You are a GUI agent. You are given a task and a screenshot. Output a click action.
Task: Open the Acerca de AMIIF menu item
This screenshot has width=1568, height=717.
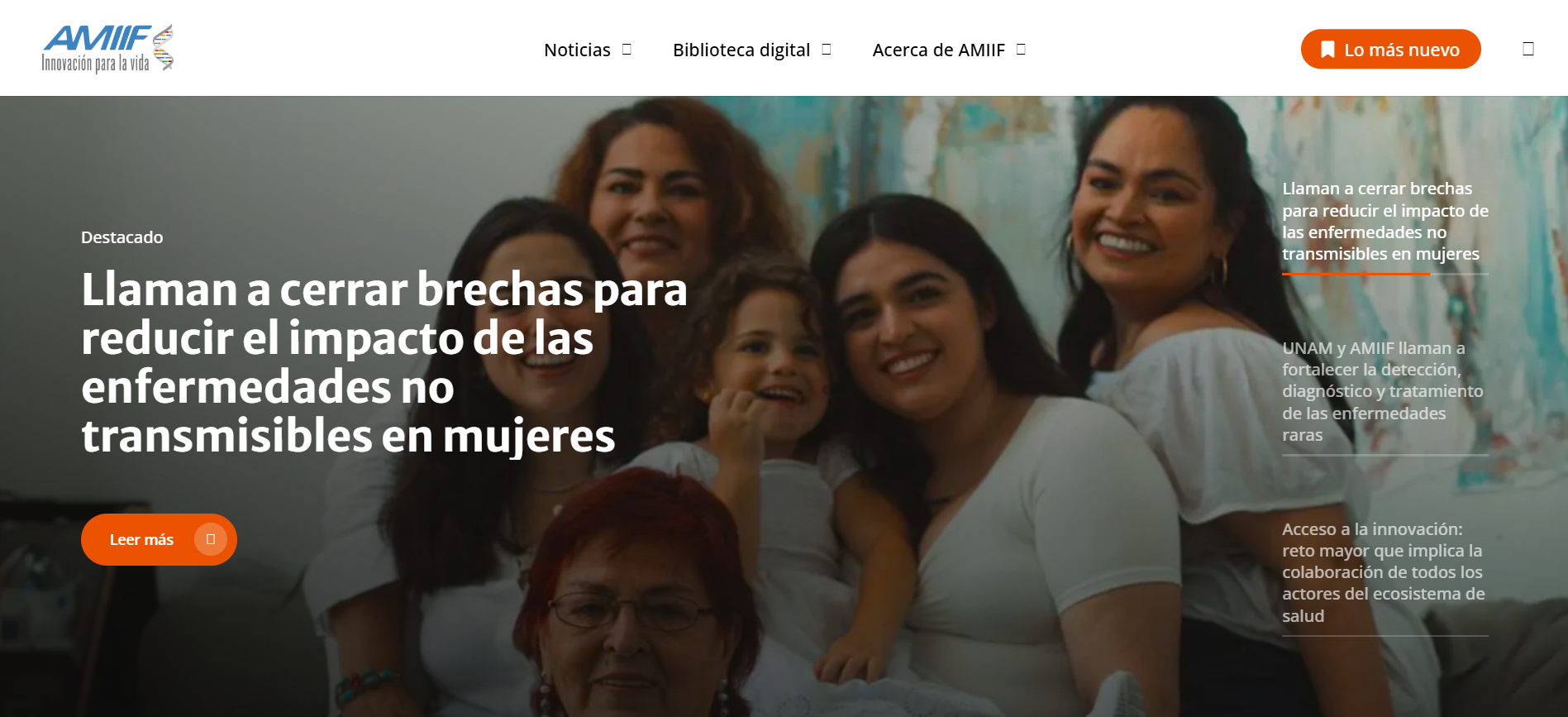[939, 50]
